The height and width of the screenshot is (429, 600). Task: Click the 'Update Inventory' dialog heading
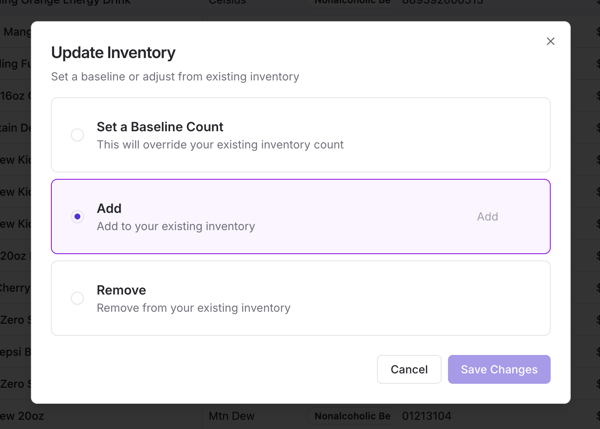(x=113, y=53)
